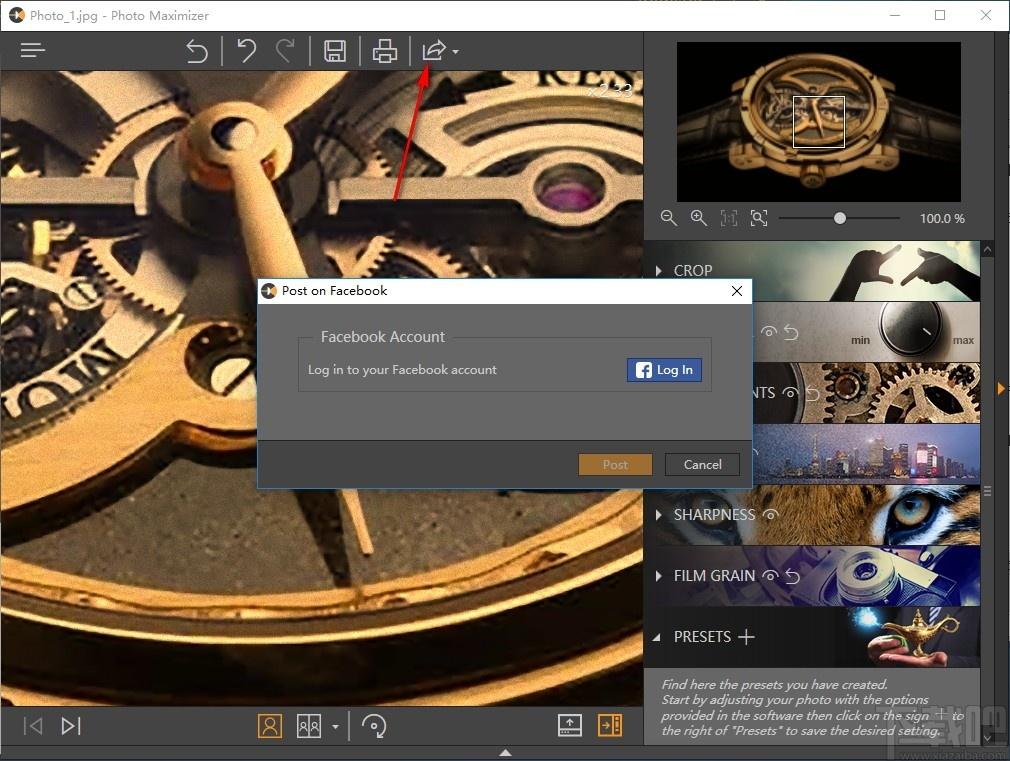The image size is (1010, 761).
Task: Select single image view mode
Action: click(270, 726)
